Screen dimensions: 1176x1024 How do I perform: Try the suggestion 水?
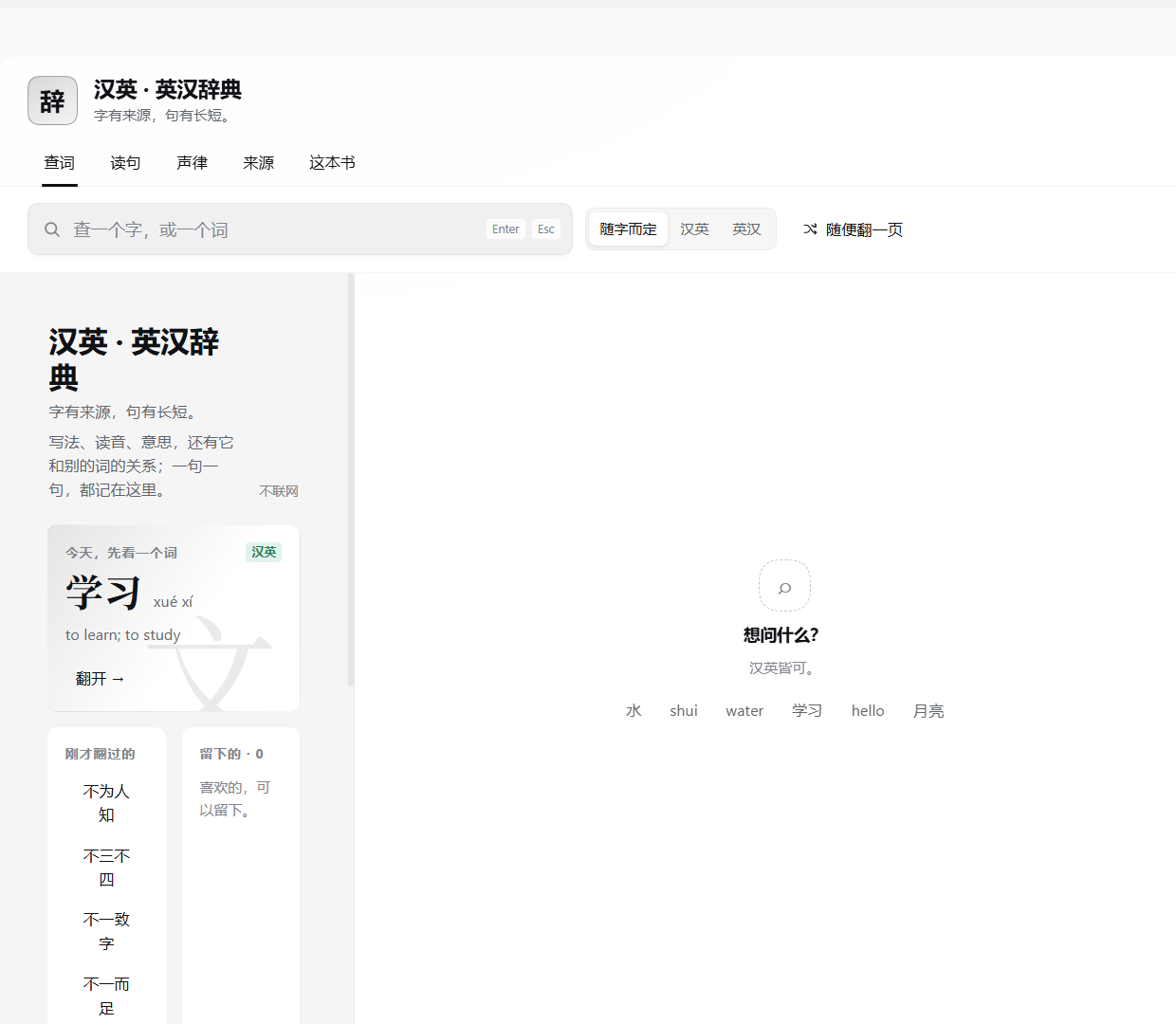pos(634,711)
